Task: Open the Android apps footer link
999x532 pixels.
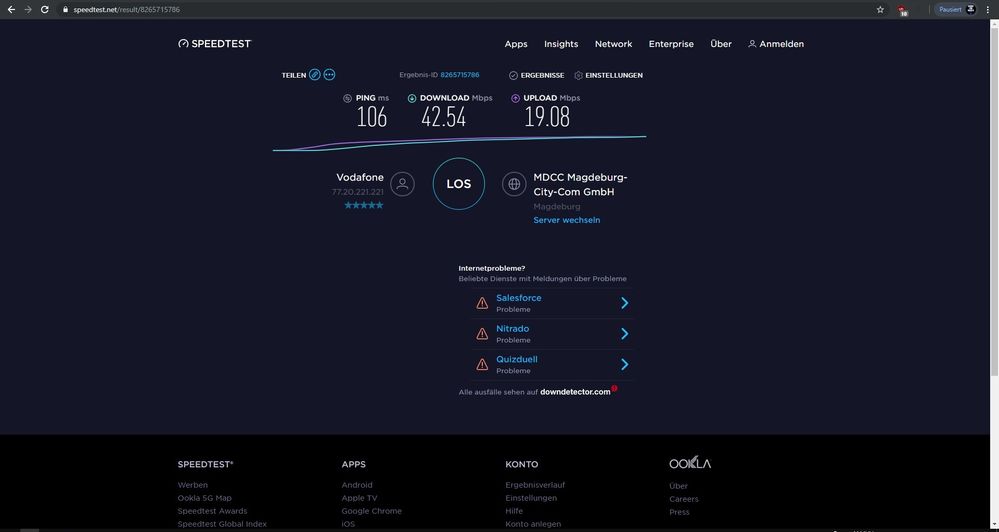Action: [357, 485]
